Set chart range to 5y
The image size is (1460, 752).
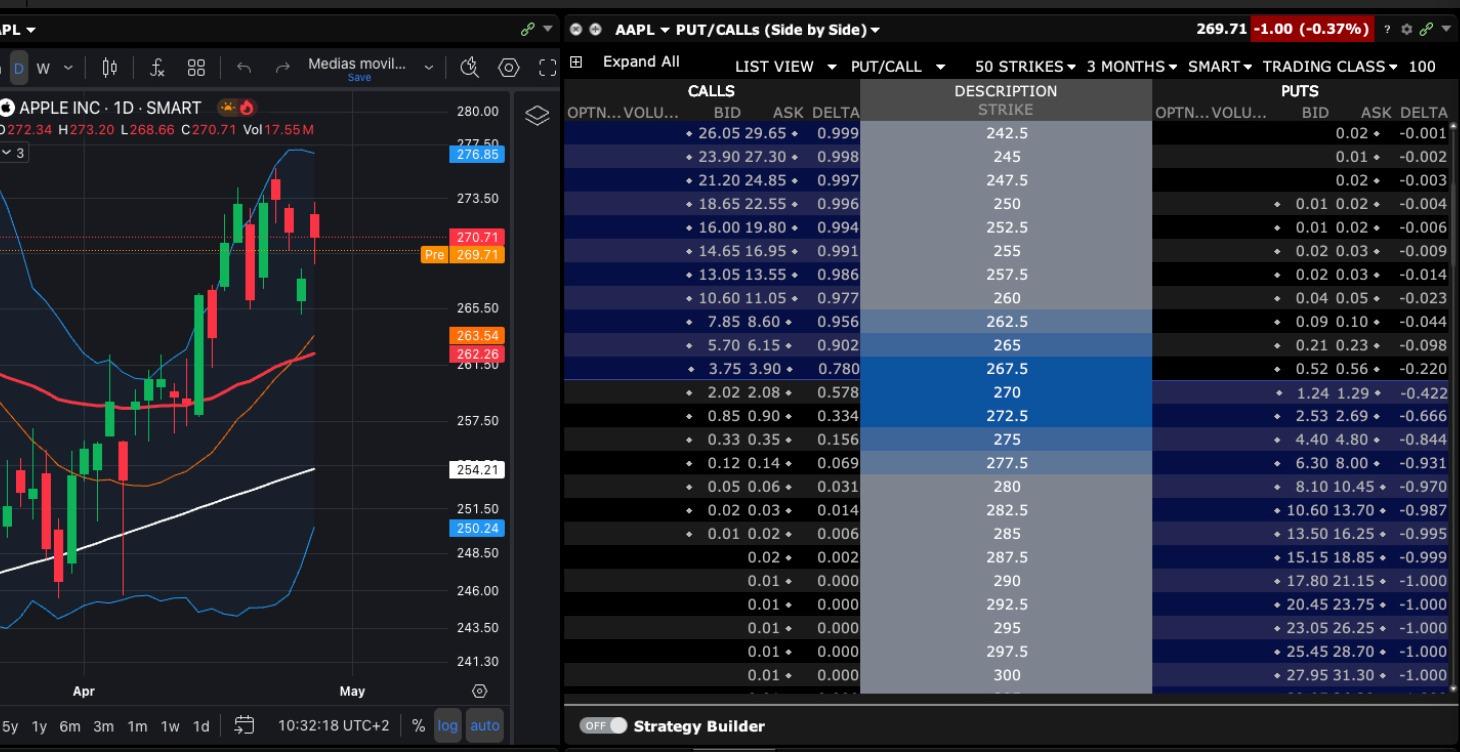[x=9, y=726]
